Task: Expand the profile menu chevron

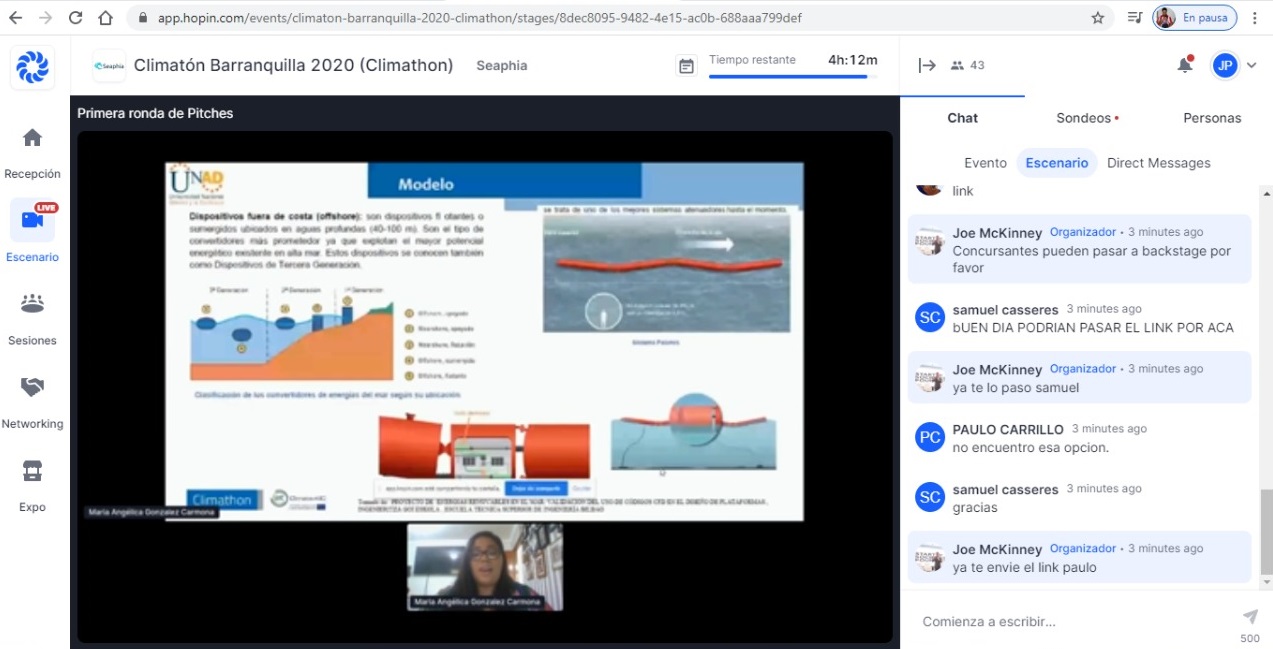Action: point(1251,66)
